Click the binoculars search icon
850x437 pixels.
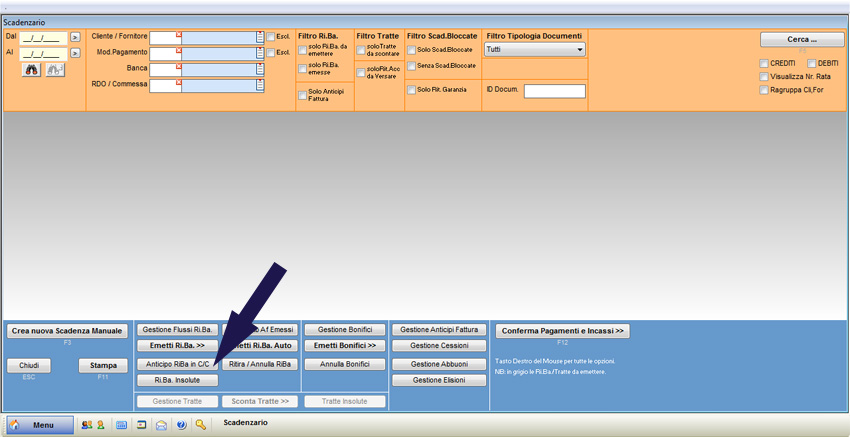pyautogui.click(x=32, y=70)
